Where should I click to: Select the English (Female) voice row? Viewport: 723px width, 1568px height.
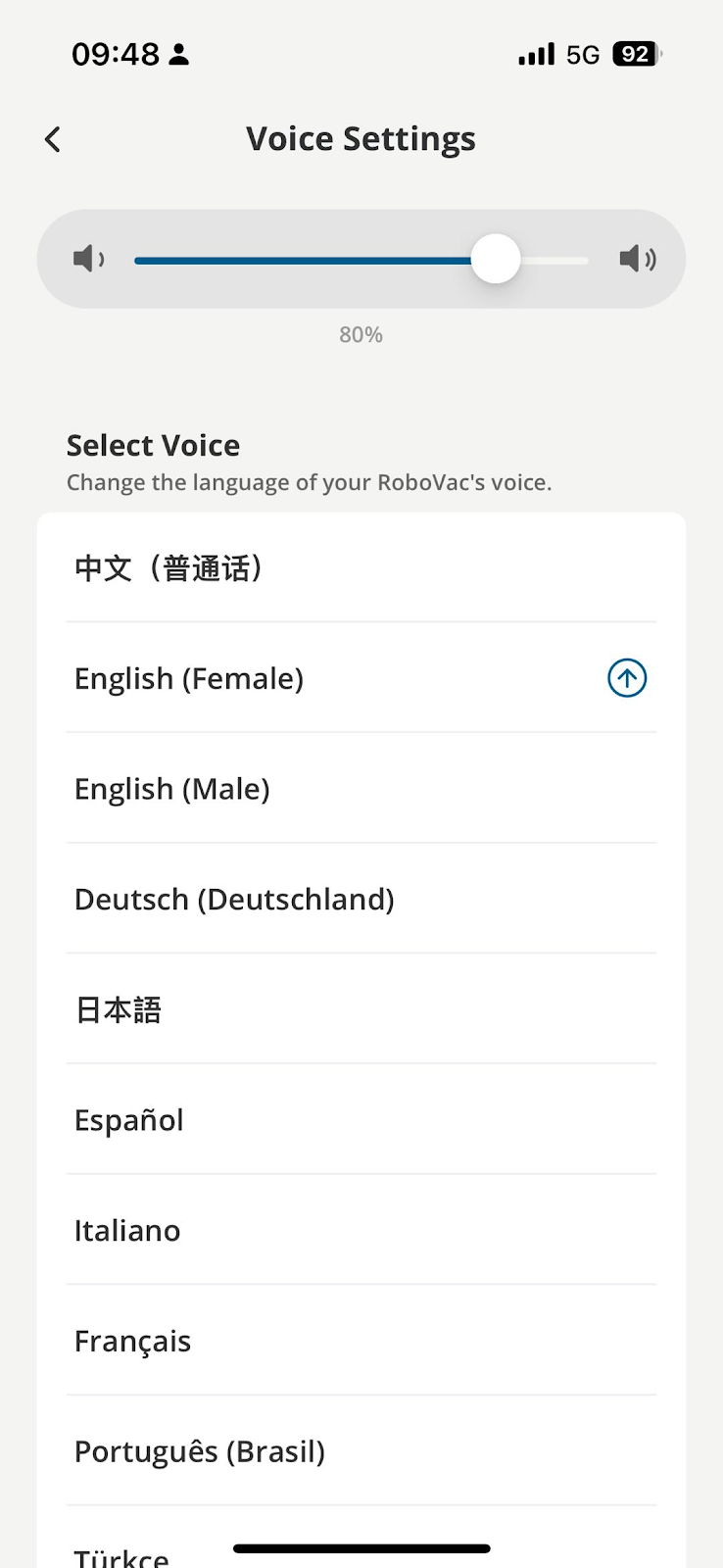[189, 678]
